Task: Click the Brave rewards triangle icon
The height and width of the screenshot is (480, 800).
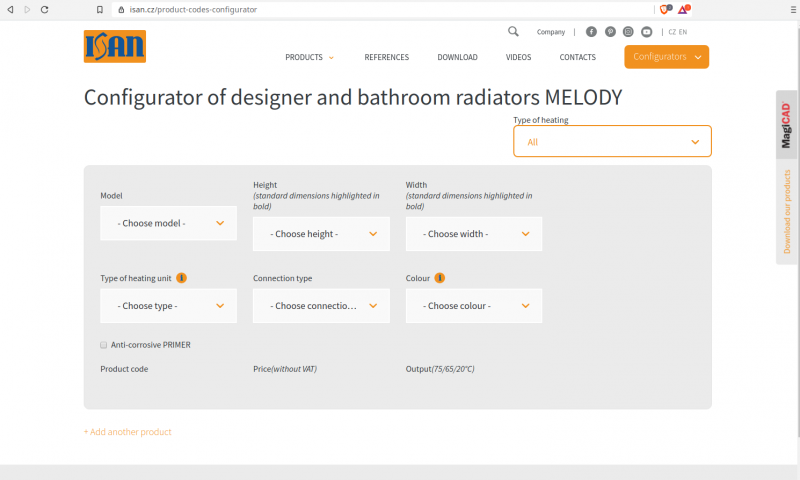Action: click(683, 9)
